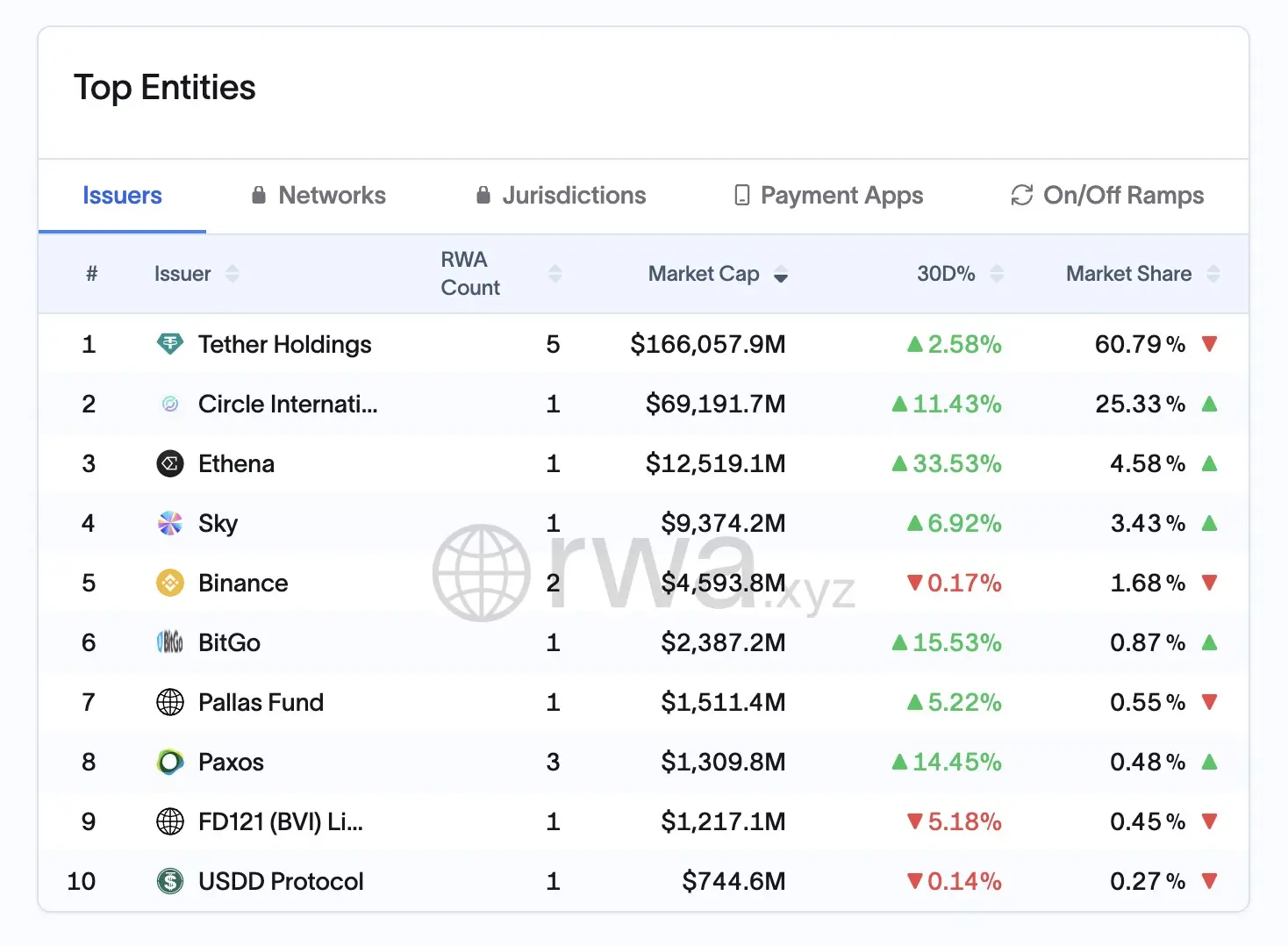Click the lock icon beside Jurisdictions
This screenshot has height=946, width=1288.
[483, 195]
